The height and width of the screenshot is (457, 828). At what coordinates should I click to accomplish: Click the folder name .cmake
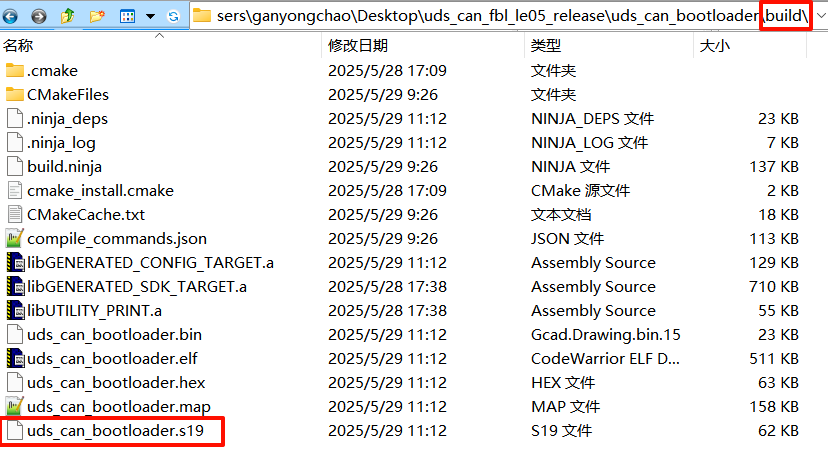[x=52, y=71]
